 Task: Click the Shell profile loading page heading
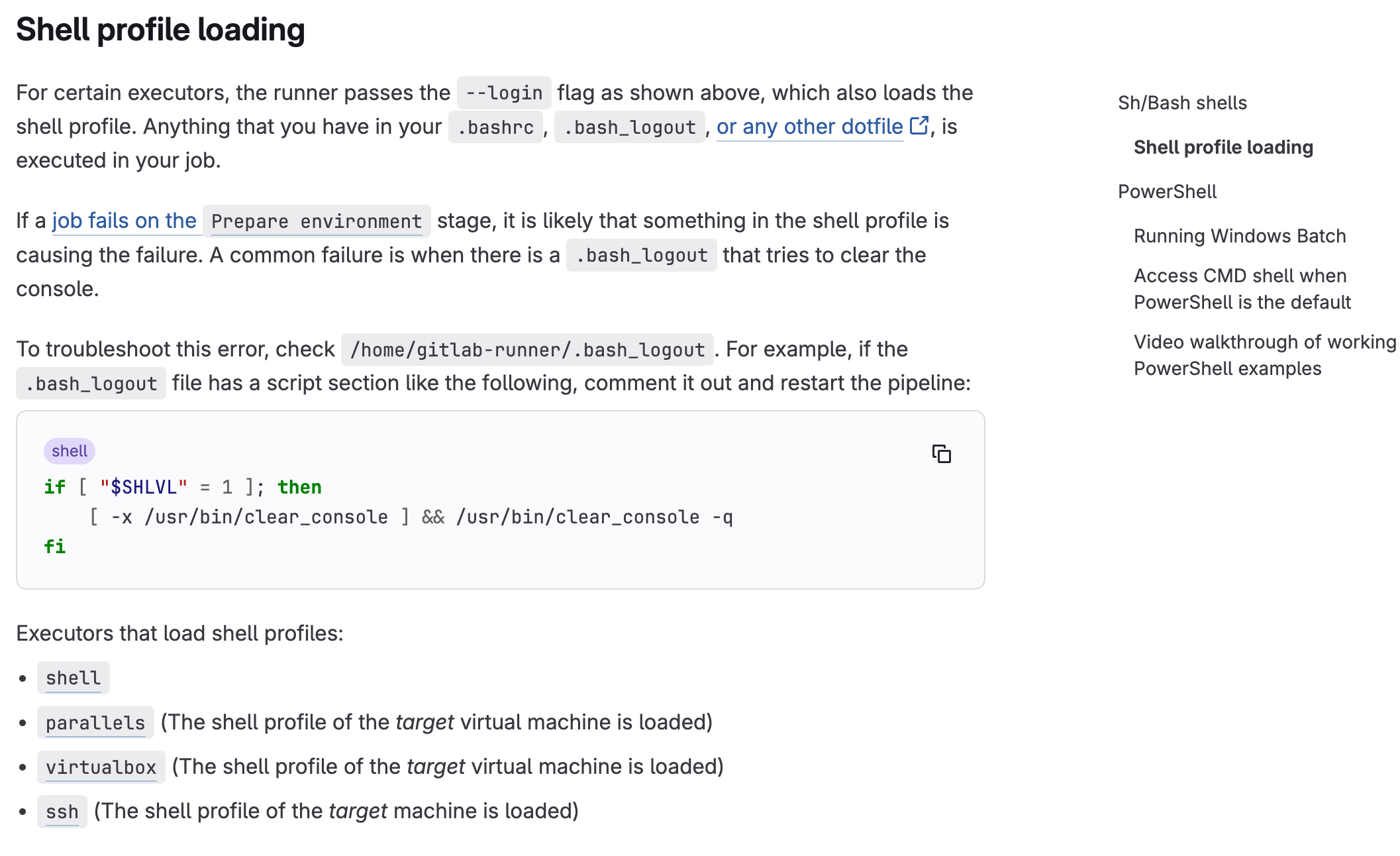[160, 30]
